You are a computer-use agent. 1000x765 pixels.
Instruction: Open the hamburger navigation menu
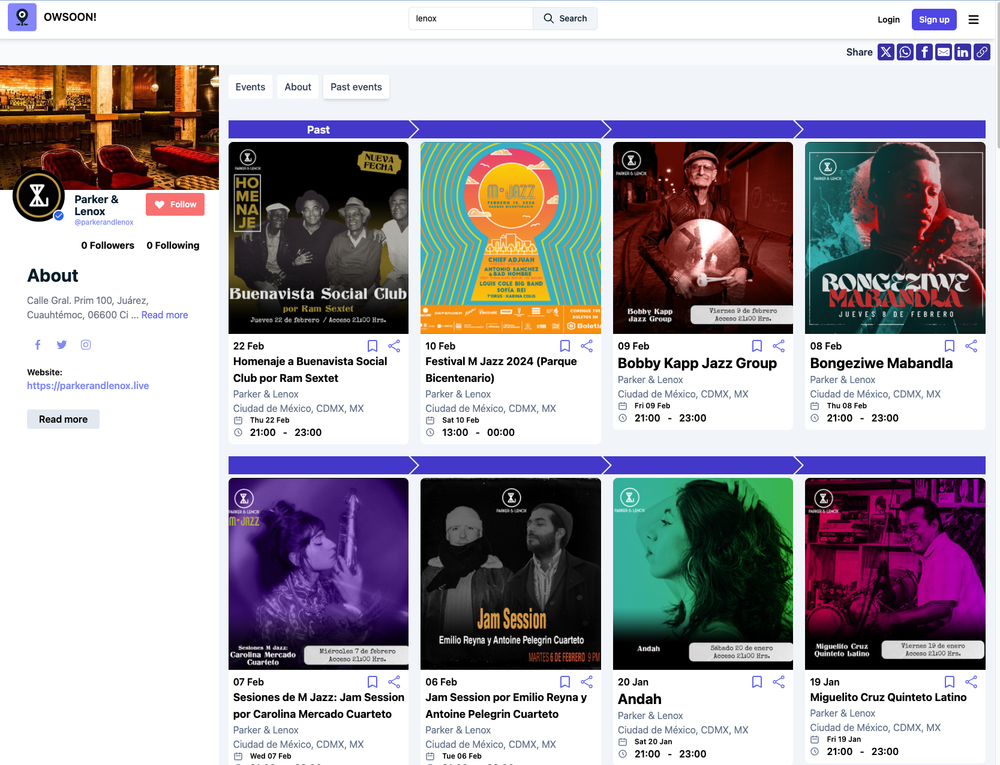(x=973, y=19)
